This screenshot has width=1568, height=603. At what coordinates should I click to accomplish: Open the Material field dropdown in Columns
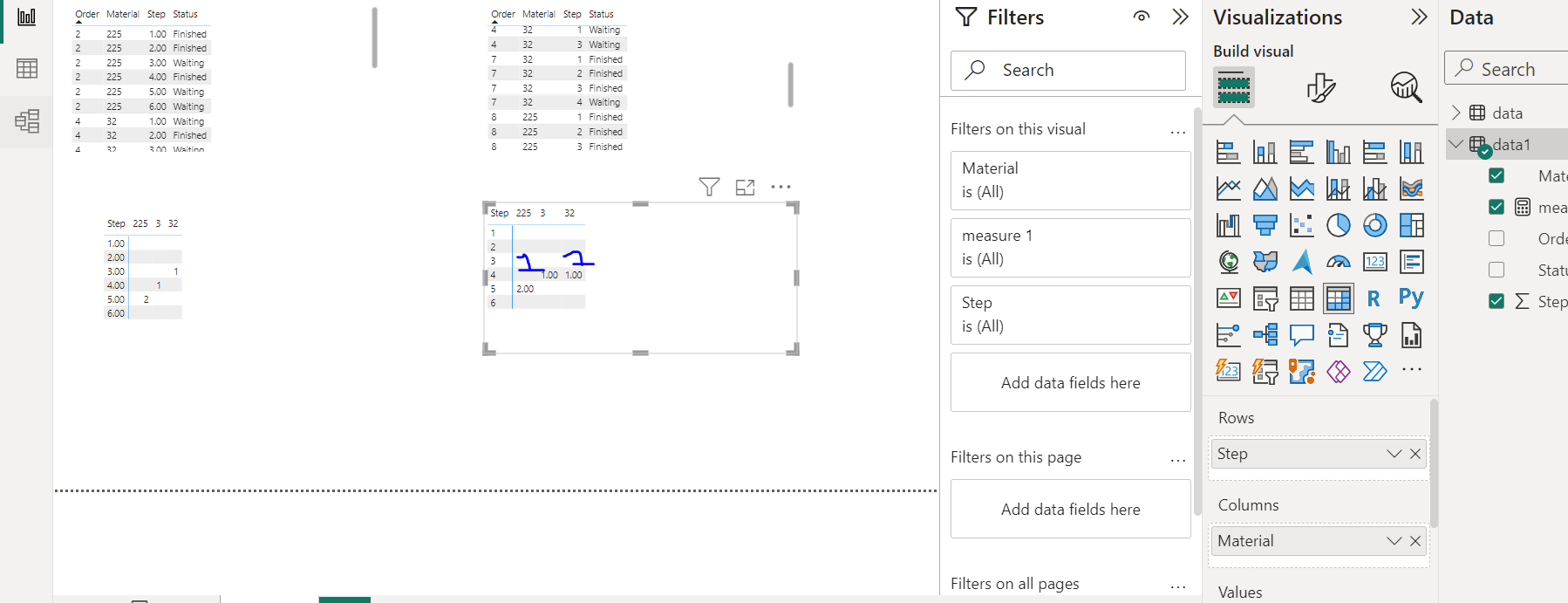point(1394,541)
